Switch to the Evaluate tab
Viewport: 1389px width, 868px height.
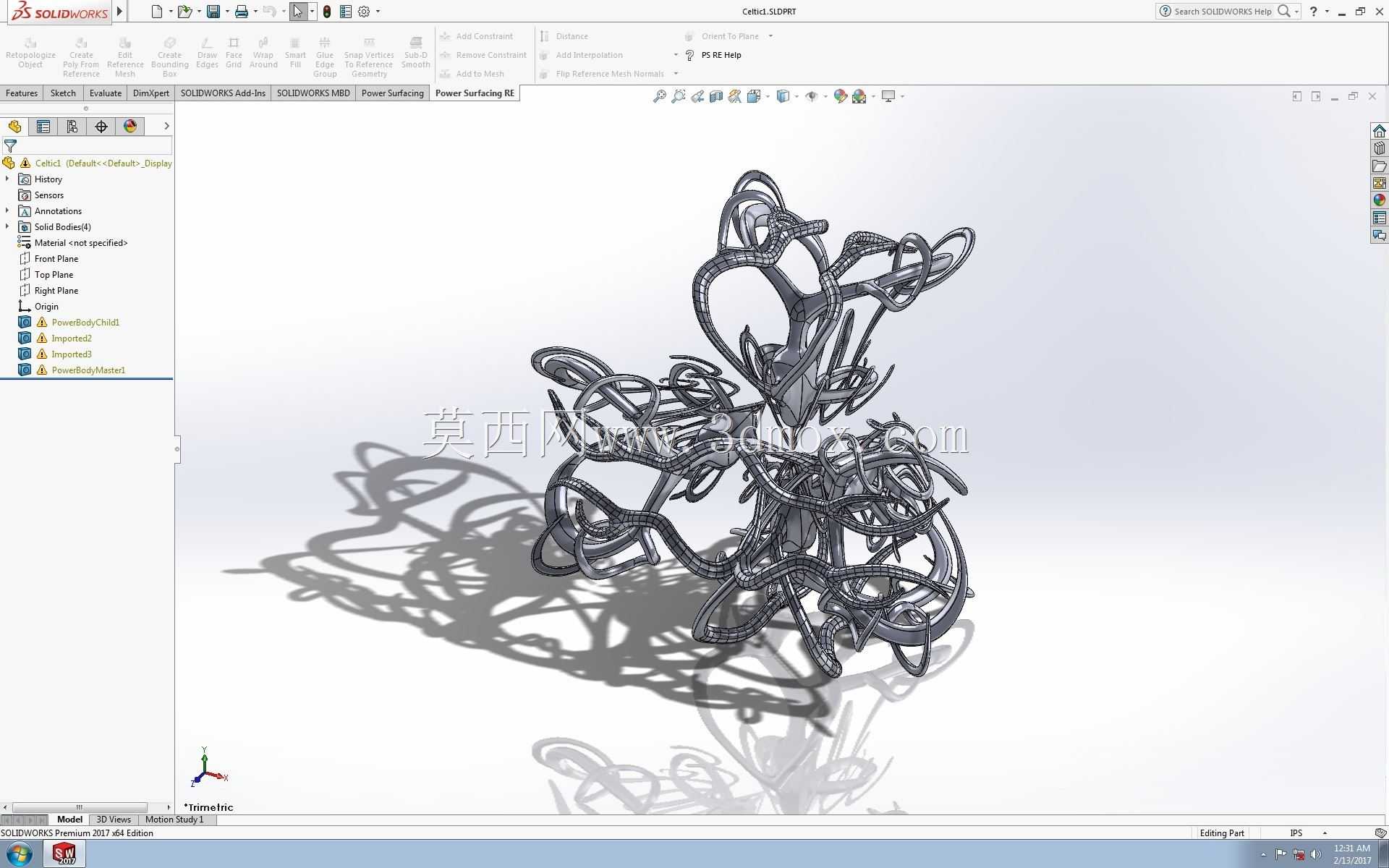[x=106, y=93]
